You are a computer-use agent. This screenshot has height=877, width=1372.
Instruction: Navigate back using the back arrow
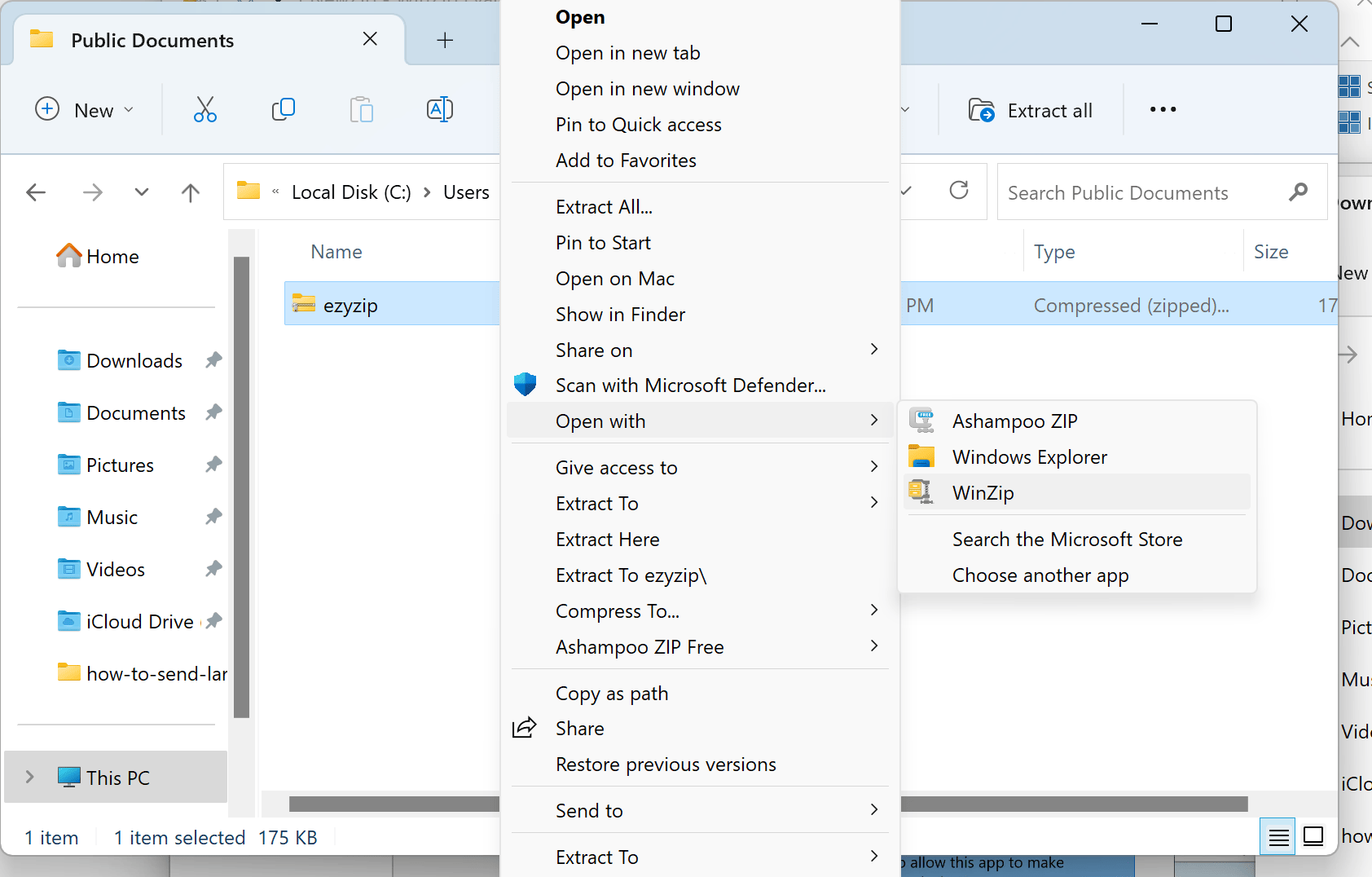coord(35,192)
